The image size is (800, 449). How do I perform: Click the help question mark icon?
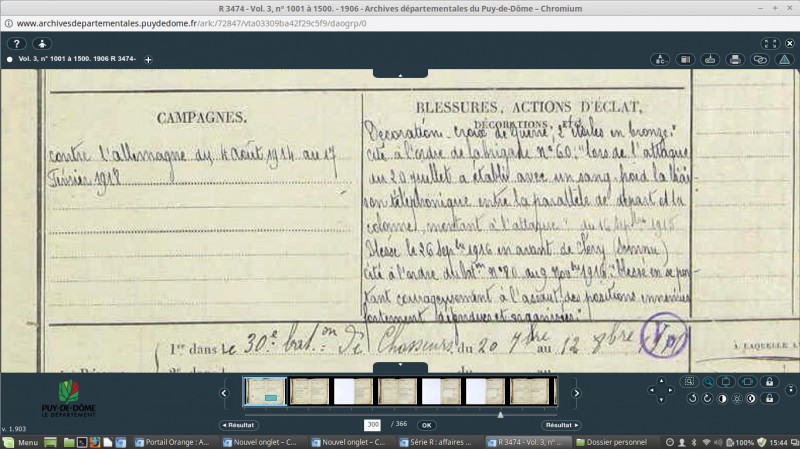click(x=17, y=44)
